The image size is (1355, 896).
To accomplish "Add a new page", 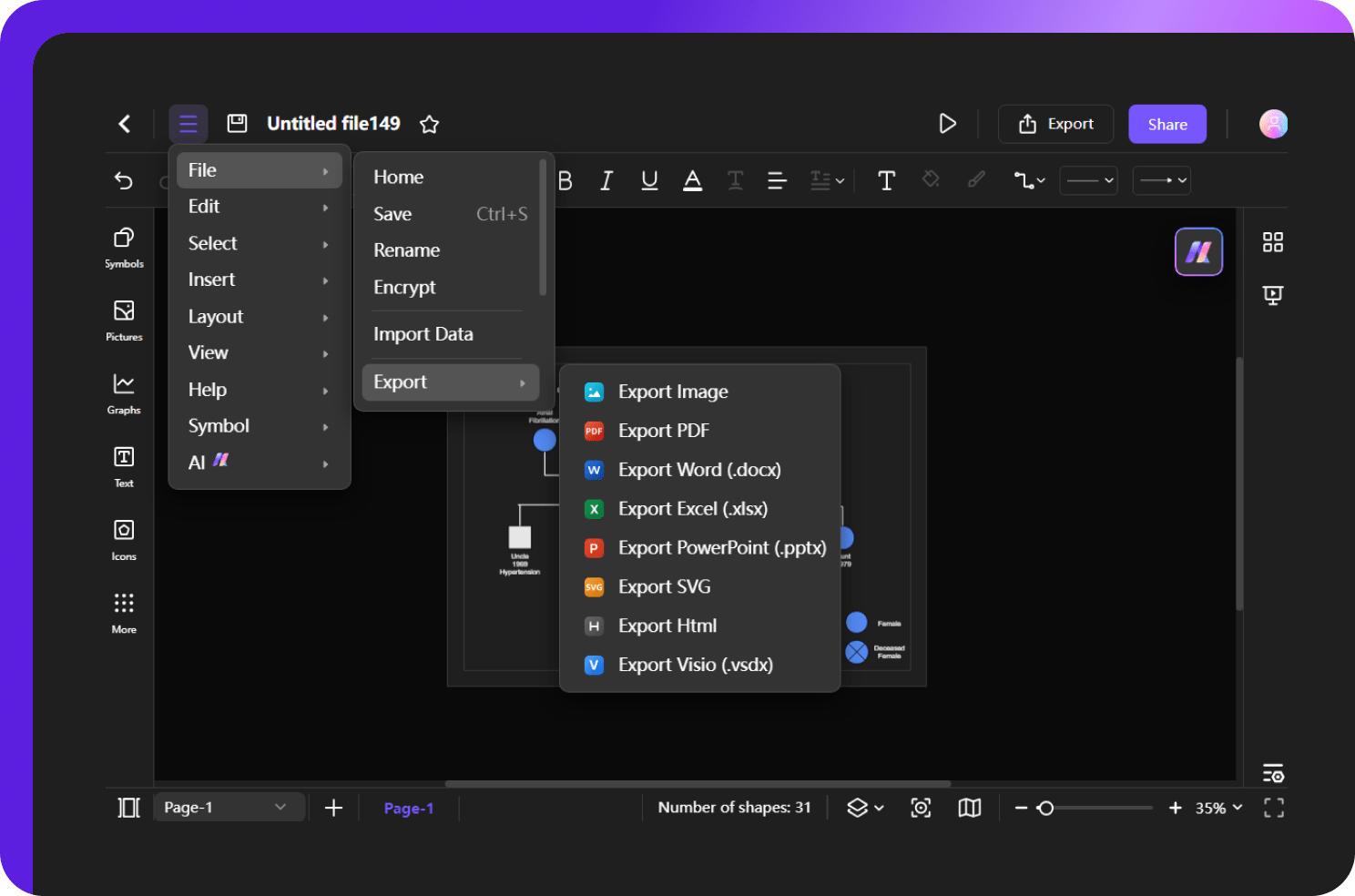I will (333, 808).
